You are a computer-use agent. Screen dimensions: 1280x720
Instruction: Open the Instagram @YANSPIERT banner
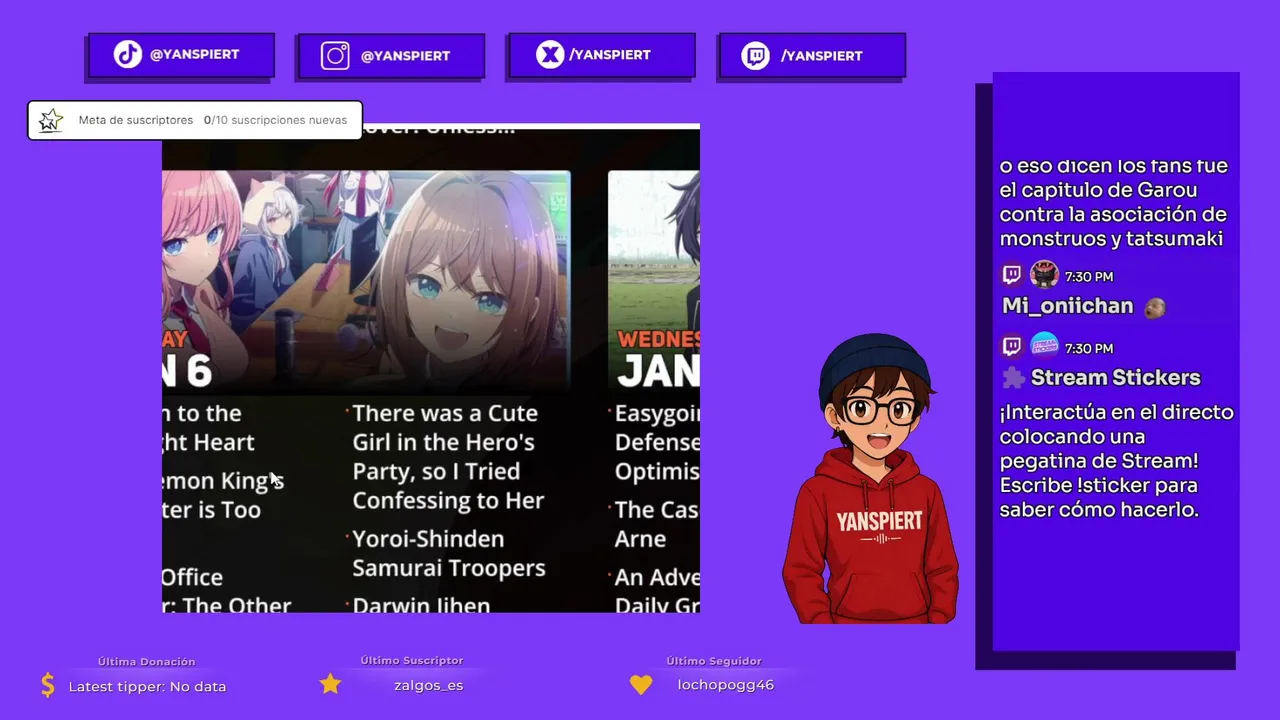(x=391, y=56)
